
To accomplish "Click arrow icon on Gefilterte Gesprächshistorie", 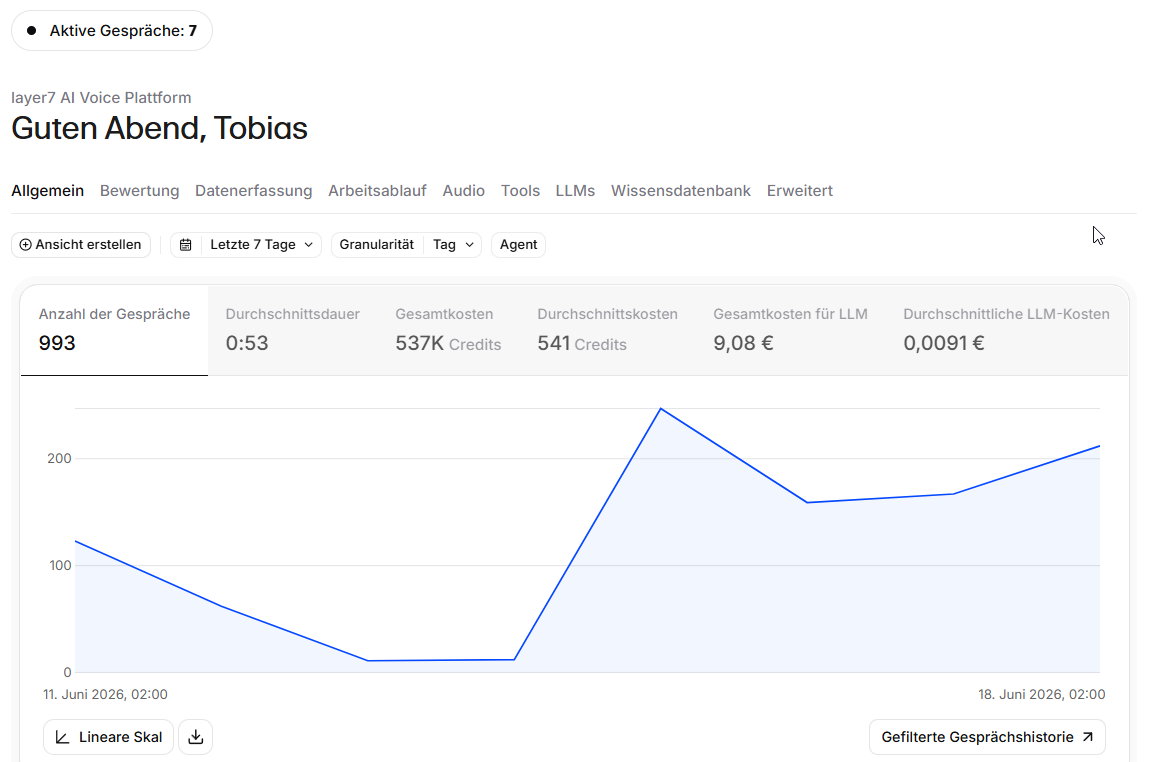I will pyautogui.click(x=1088, y=737).
